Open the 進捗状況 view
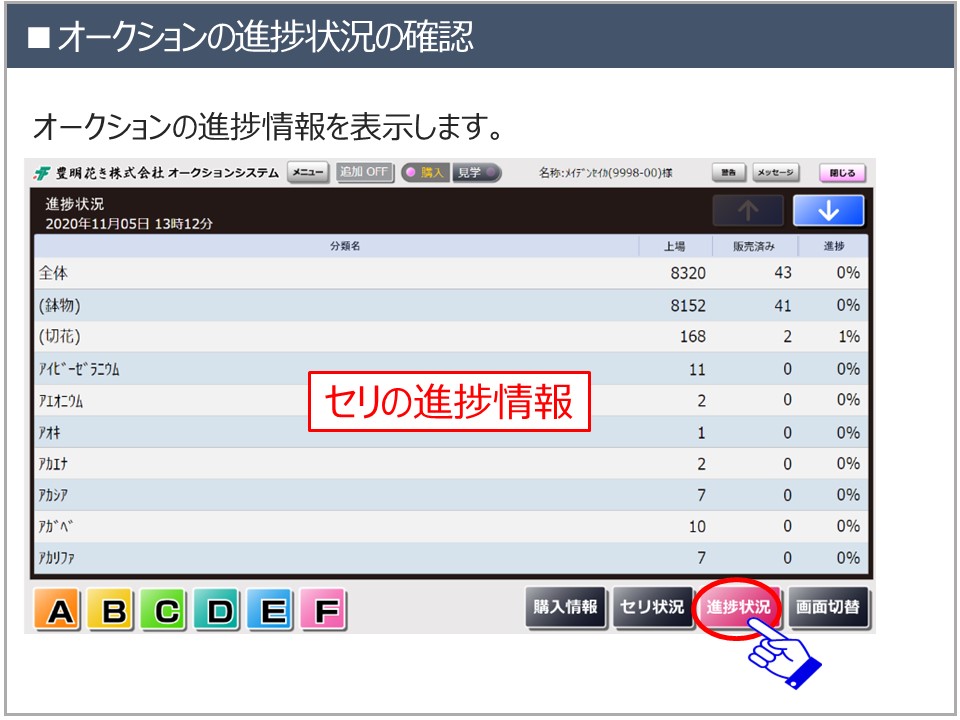The image size is (960, 720). tap(738, 607)
